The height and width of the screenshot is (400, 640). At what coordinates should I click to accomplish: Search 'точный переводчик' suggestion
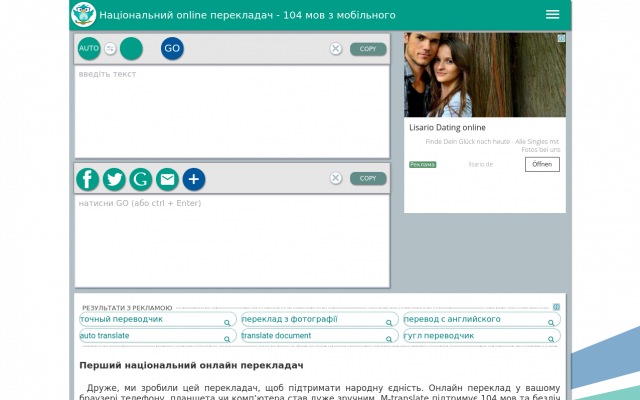tap(158, 319)
